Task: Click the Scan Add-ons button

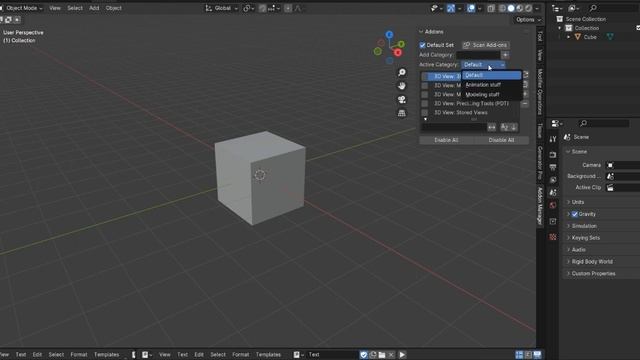Action: pyautogui.click(x=485, y=45)
